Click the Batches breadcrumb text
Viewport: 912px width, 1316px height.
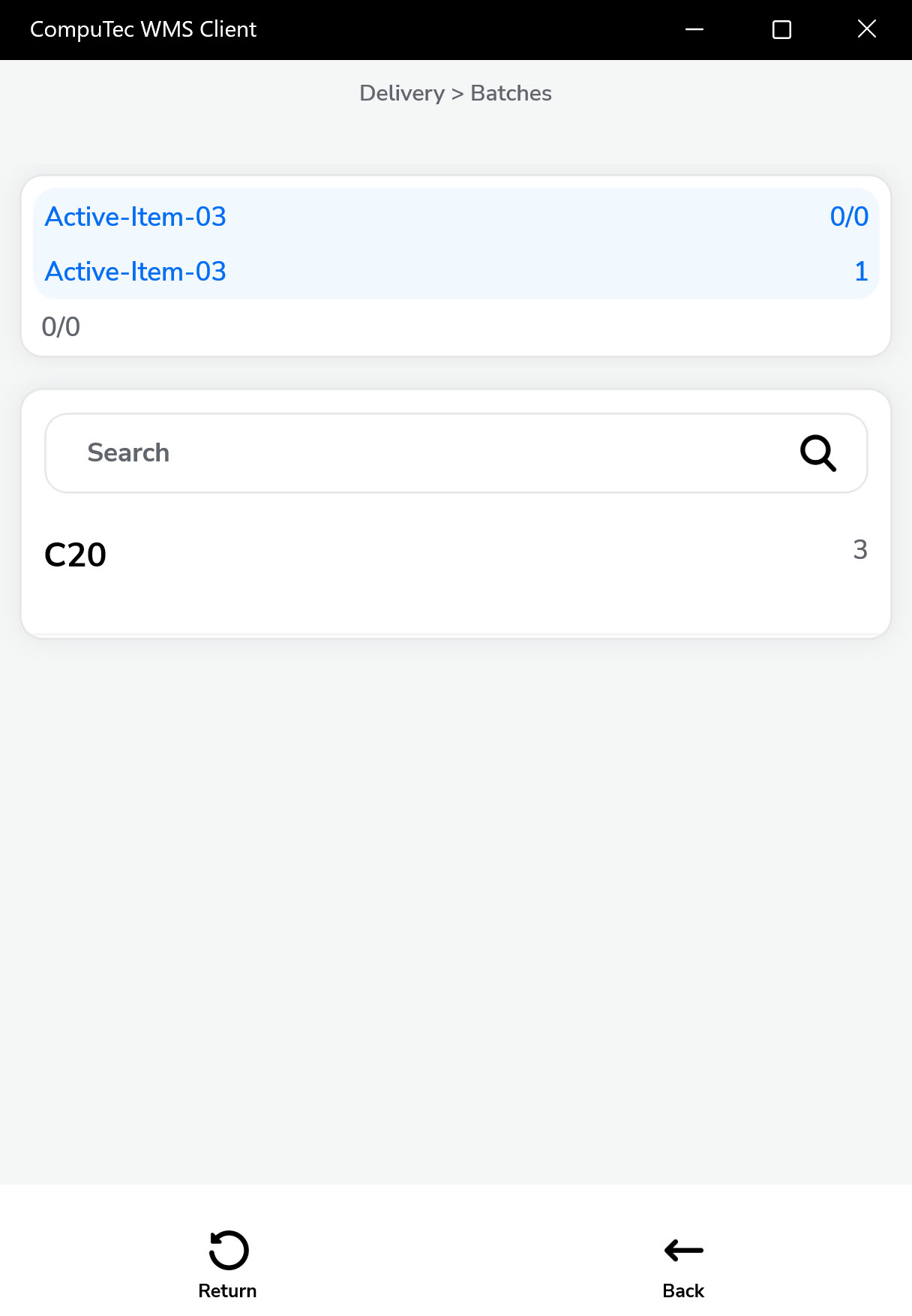(x=511, y=93)
